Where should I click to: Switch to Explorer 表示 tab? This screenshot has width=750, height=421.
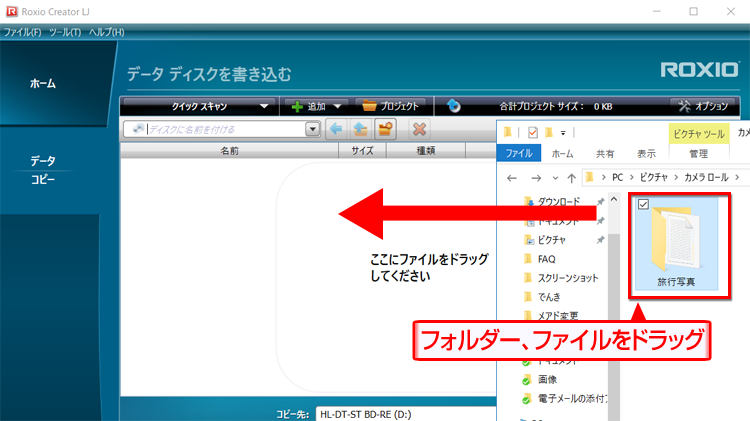point(646,154)
